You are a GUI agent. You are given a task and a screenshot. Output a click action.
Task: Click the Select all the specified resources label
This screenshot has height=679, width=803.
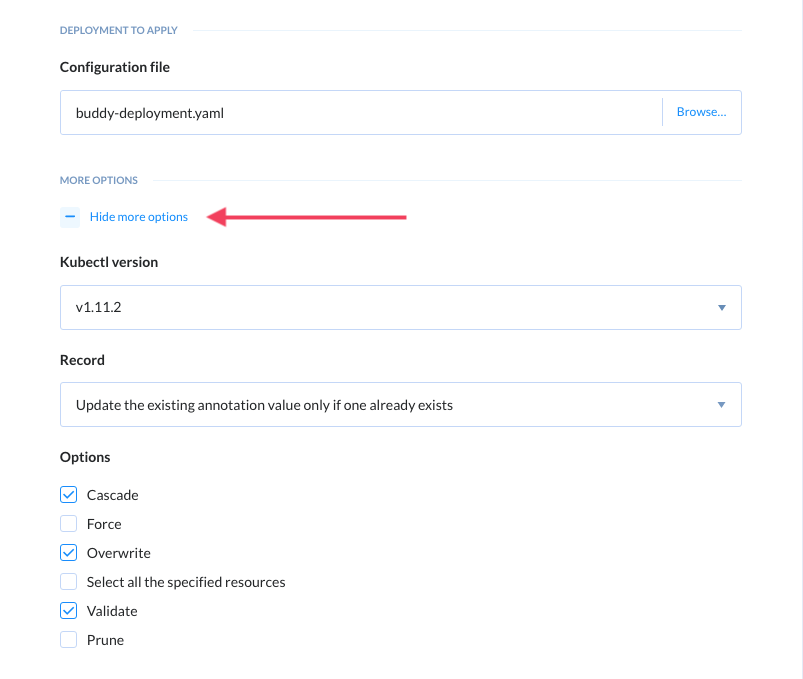pyautogui.click(x=186, y=582)
